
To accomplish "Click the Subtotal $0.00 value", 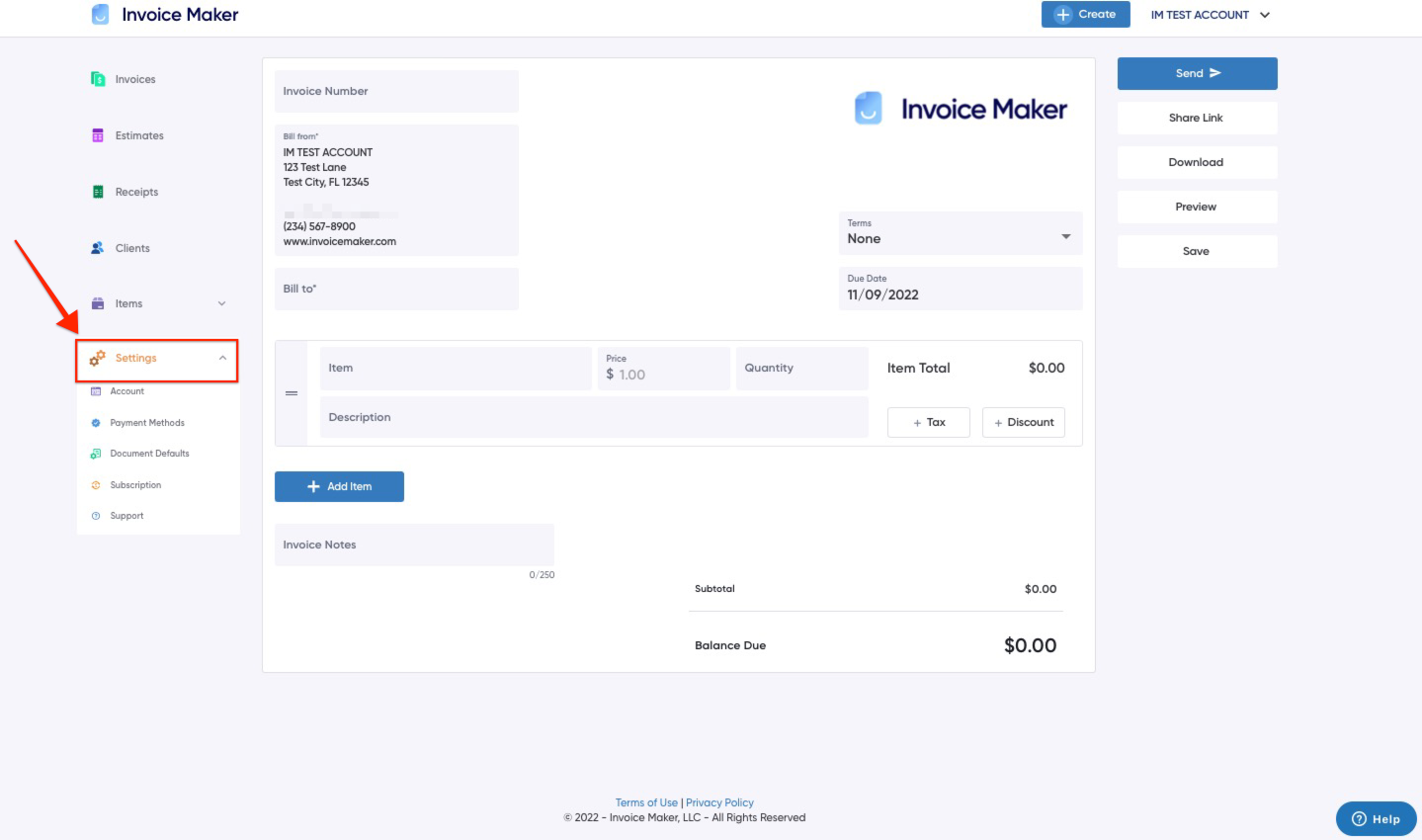I will coord(1041,589).
